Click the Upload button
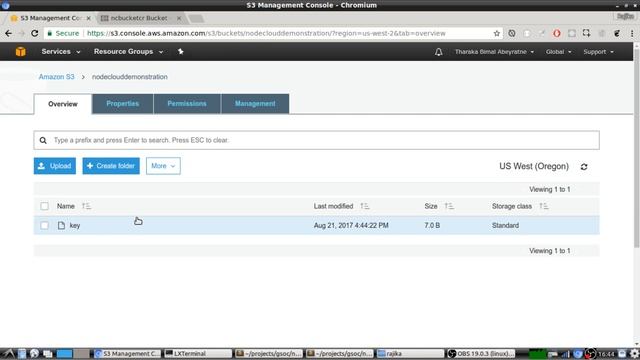 coord(55,166)
